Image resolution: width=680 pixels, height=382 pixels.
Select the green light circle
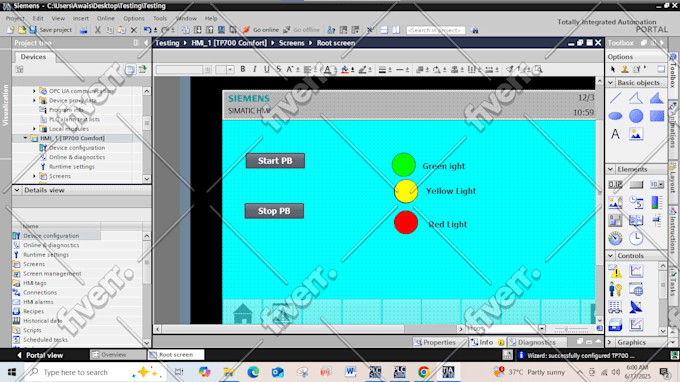tap(404, 165)
